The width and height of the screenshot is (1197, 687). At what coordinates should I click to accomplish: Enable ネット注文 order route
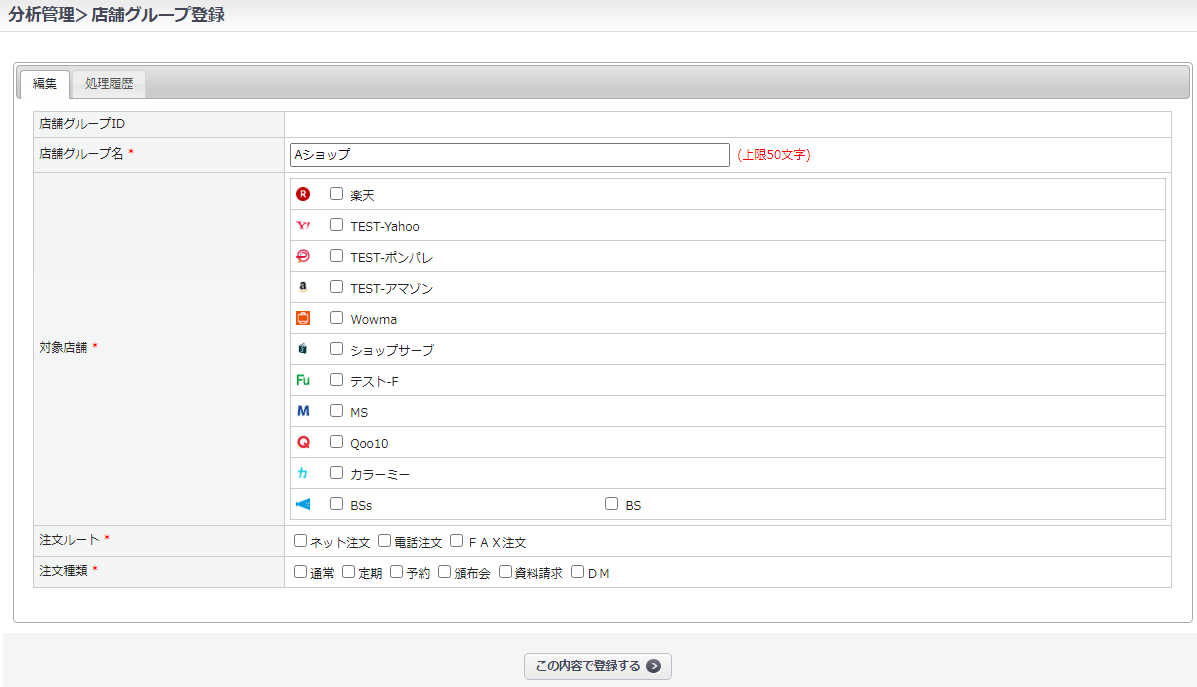coord(301,540)
